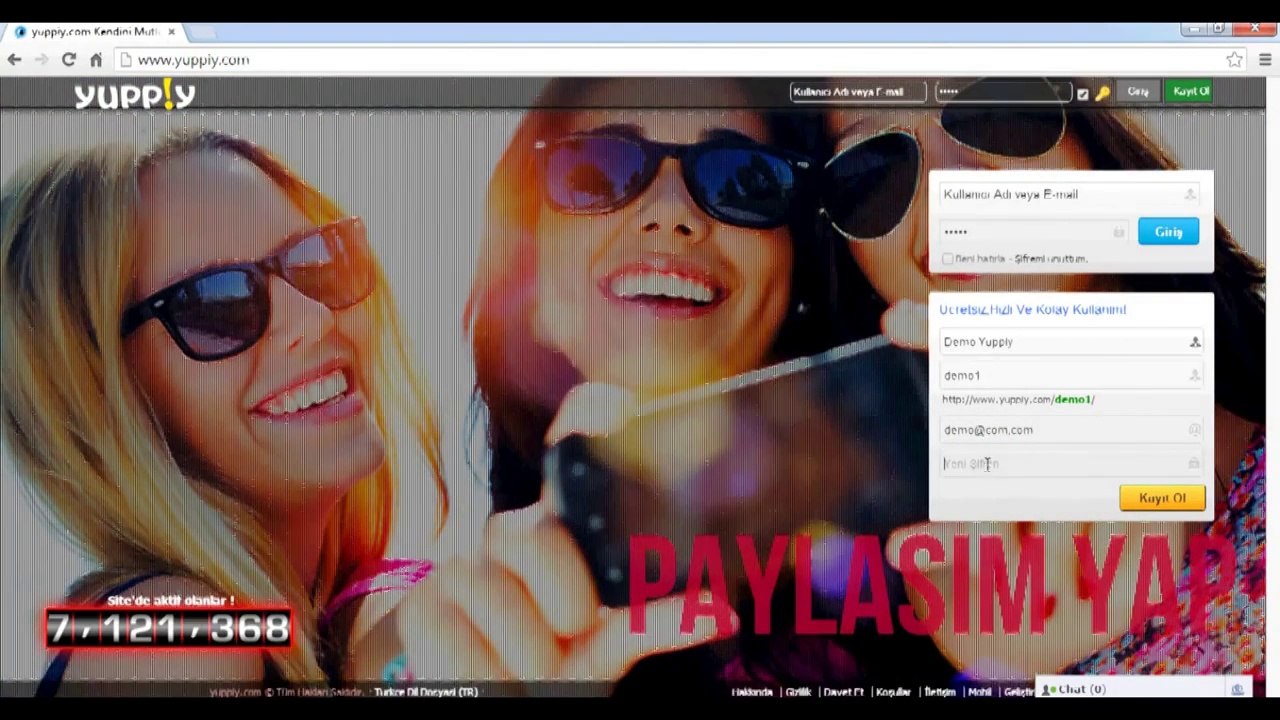Click the 'Site'de aktif olanlar !' label
Image resolution: width=1280 pixels, height=720 pixels.
coord(170,601)
